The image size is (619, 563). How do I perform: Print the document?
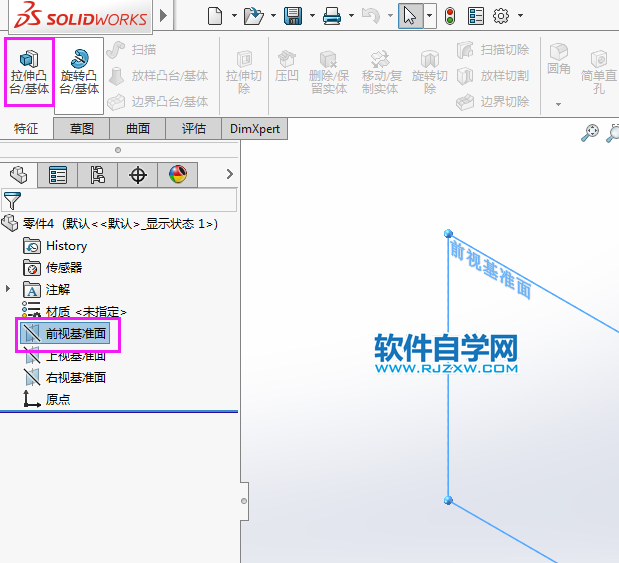coord(332,16)
